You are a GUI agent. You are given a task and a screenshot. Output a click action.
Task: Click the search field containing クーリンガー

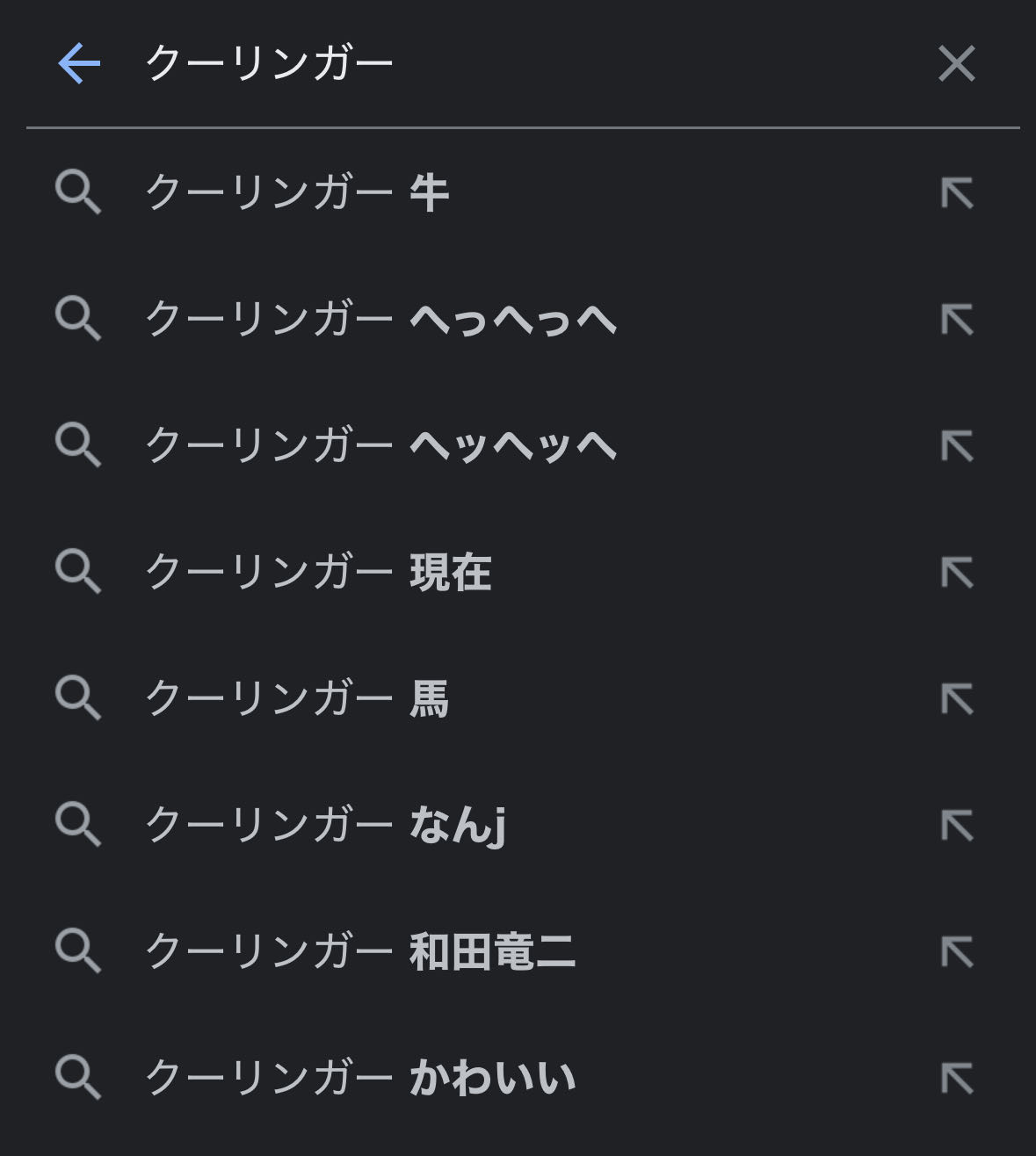pyautogui.click(x=527, y=64)
